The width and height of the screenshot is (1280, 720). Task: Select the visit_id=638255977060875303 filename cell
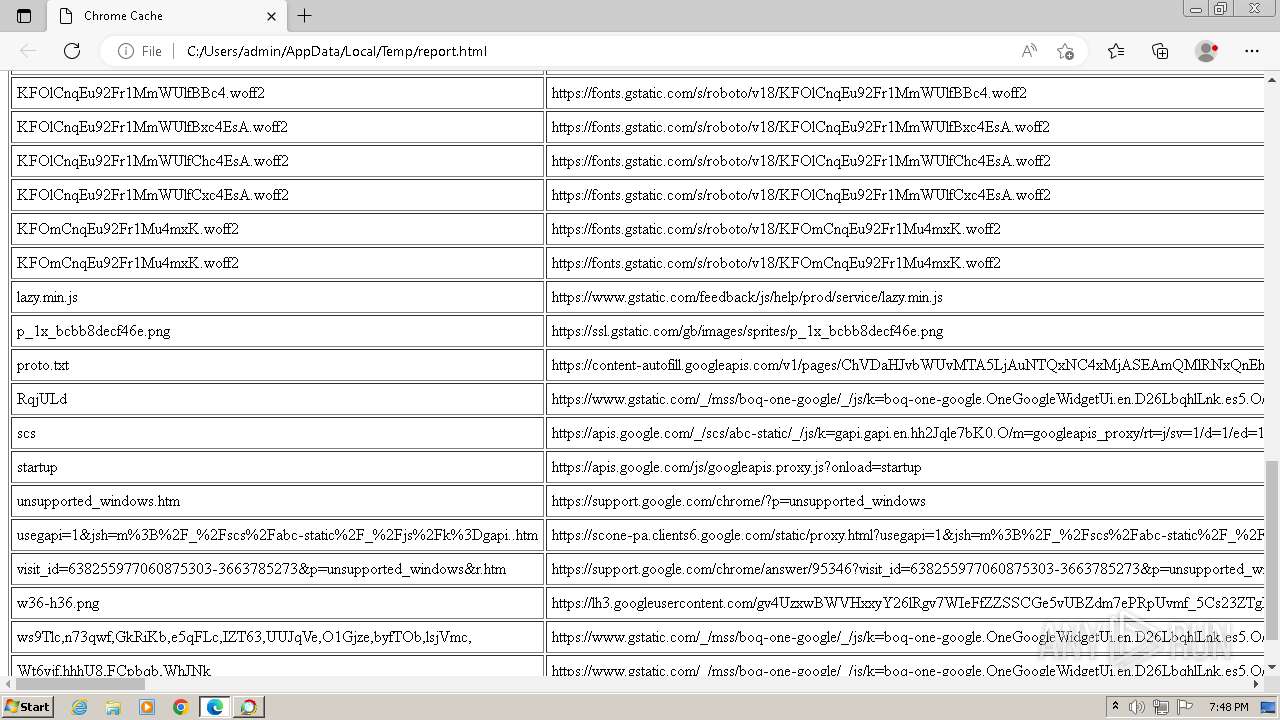277,569
